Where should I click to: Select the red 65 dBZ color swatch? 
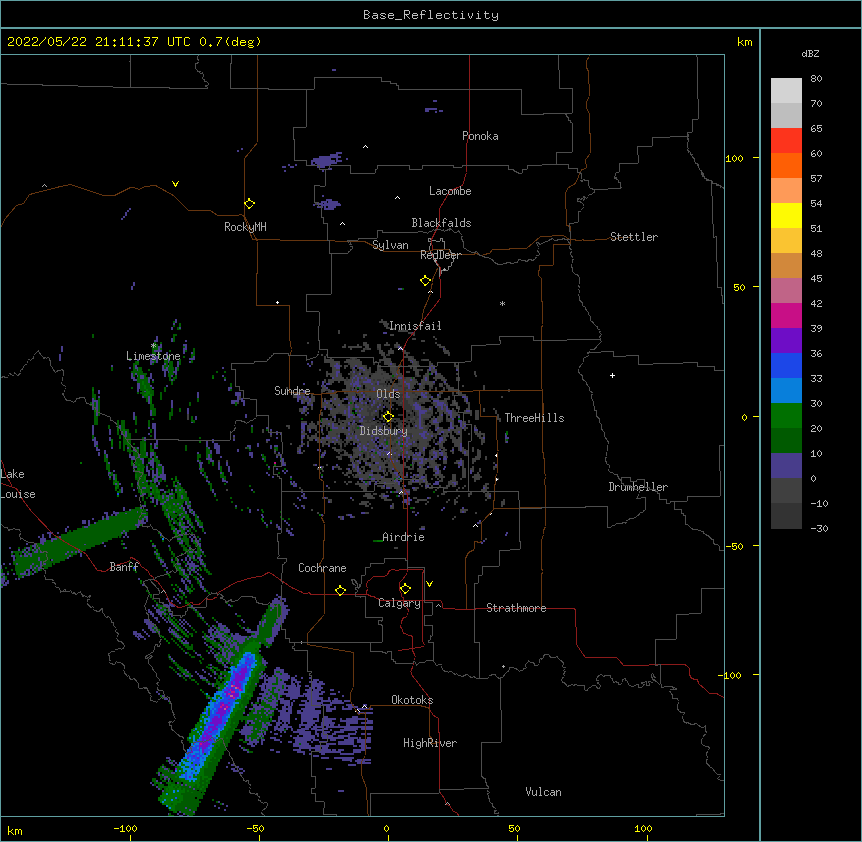pyautogui.click(x=786, y=140)
